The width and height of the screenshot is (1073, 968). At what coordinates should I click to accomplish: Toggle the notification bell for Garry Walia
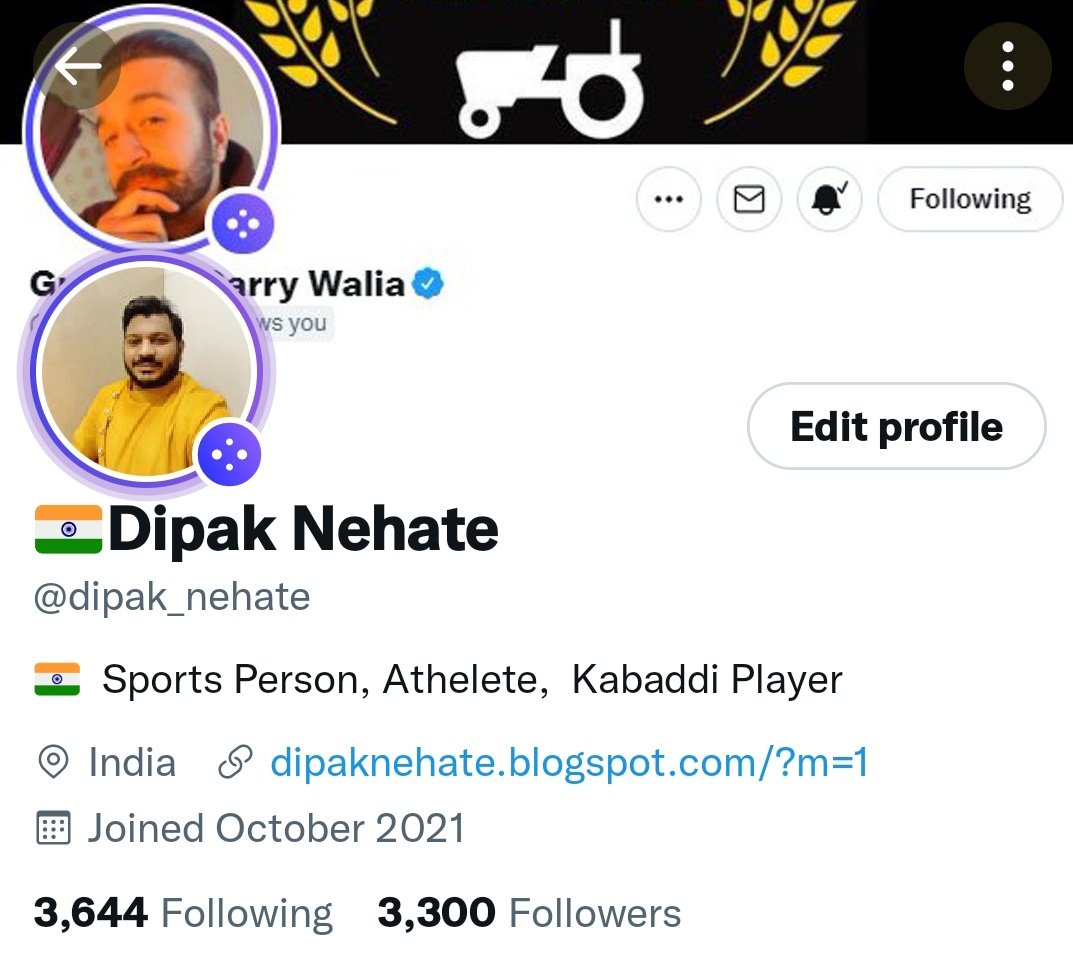[829, 199]
